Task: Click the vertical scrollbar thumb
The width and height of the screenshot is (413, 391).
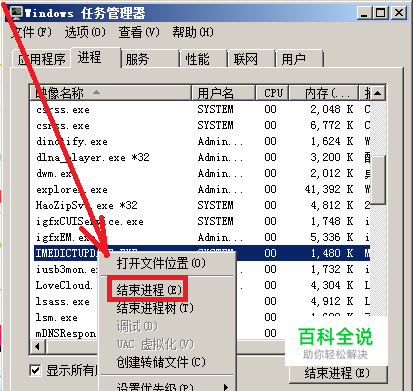Action: point(378,179)
